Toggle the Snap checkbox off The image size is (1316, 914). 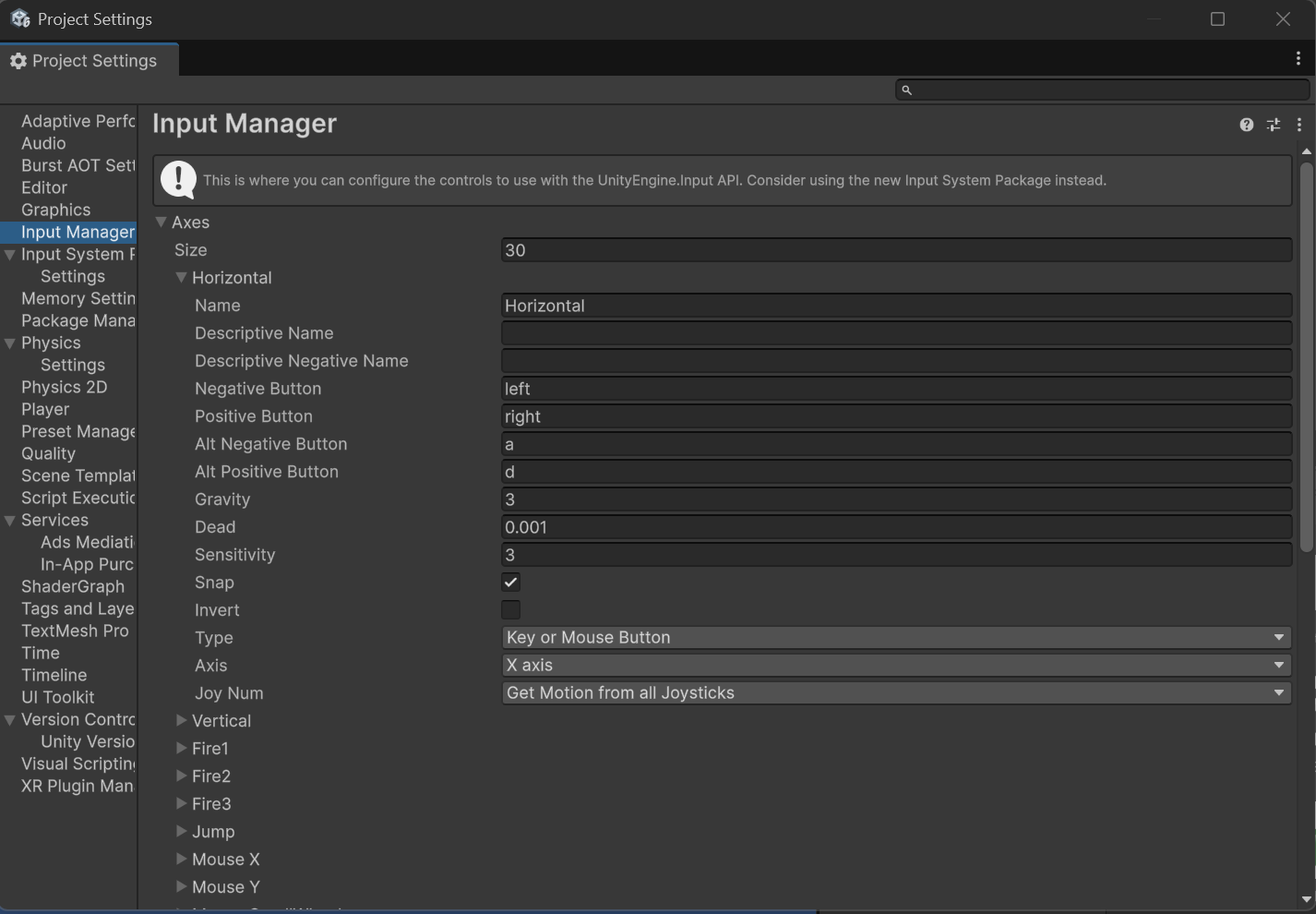tap(510, 583)
